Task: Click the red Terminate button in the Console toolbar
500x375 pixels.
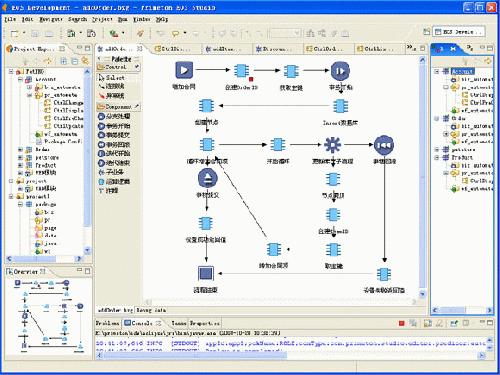Action: [x=401, y=323]
